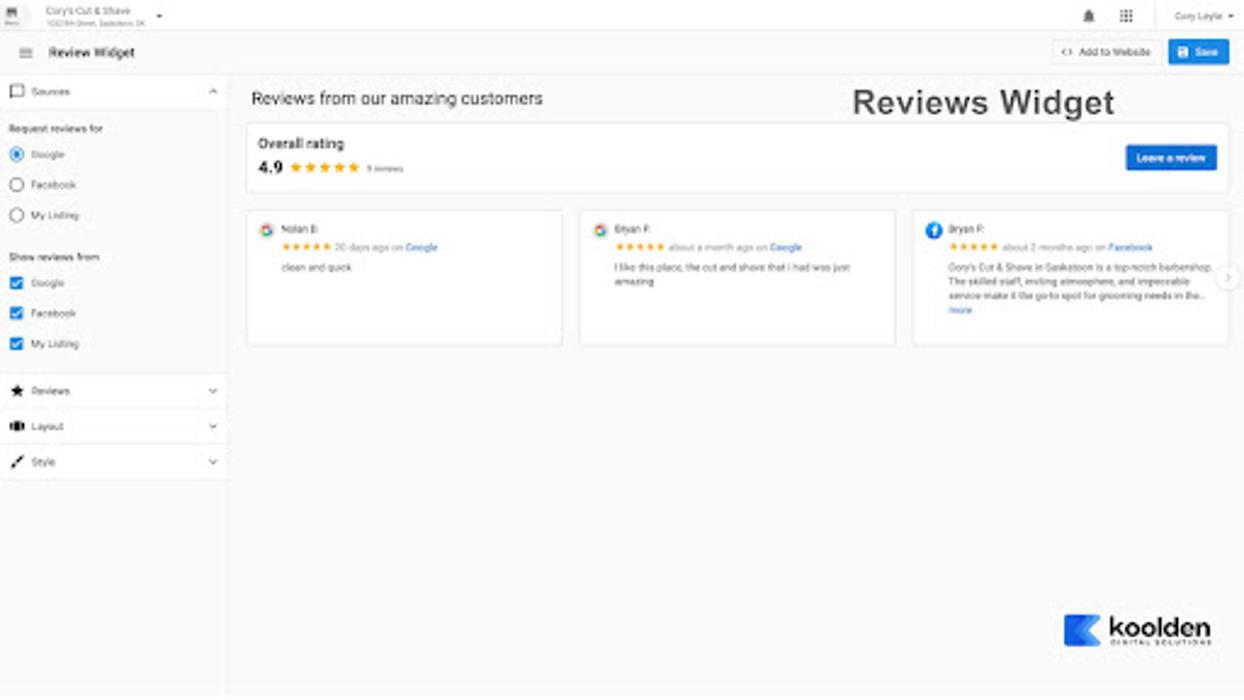Click the Save button
Image resolution: width=1244 pixels, height=700 pixels.
1198,52
